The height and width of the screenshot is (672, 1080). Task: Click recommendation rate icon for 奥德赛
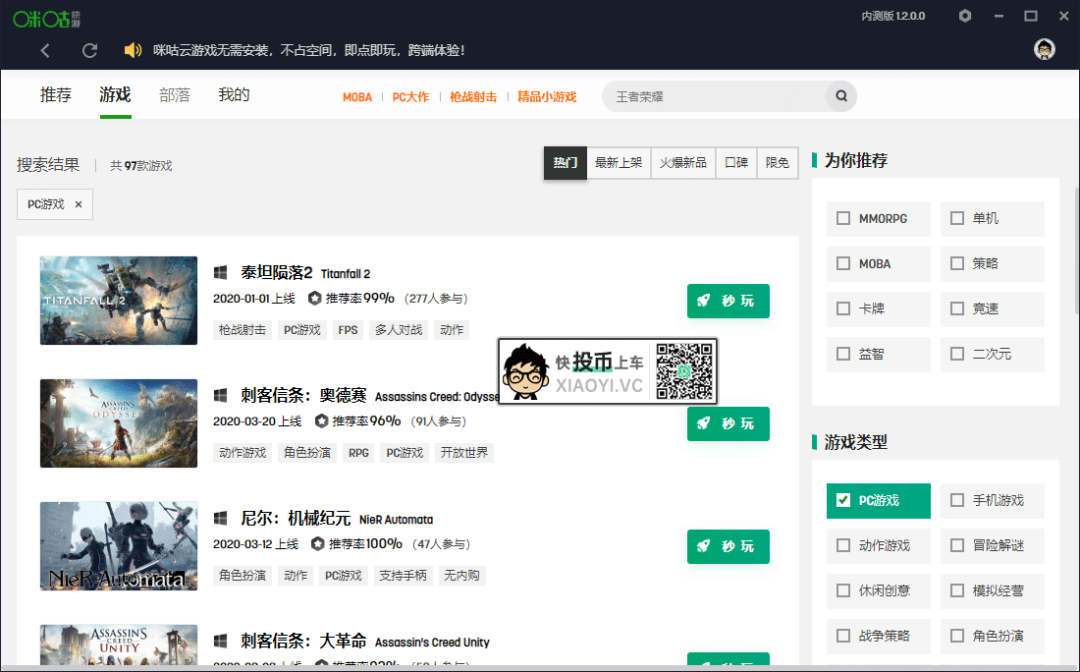coord(321,421)
